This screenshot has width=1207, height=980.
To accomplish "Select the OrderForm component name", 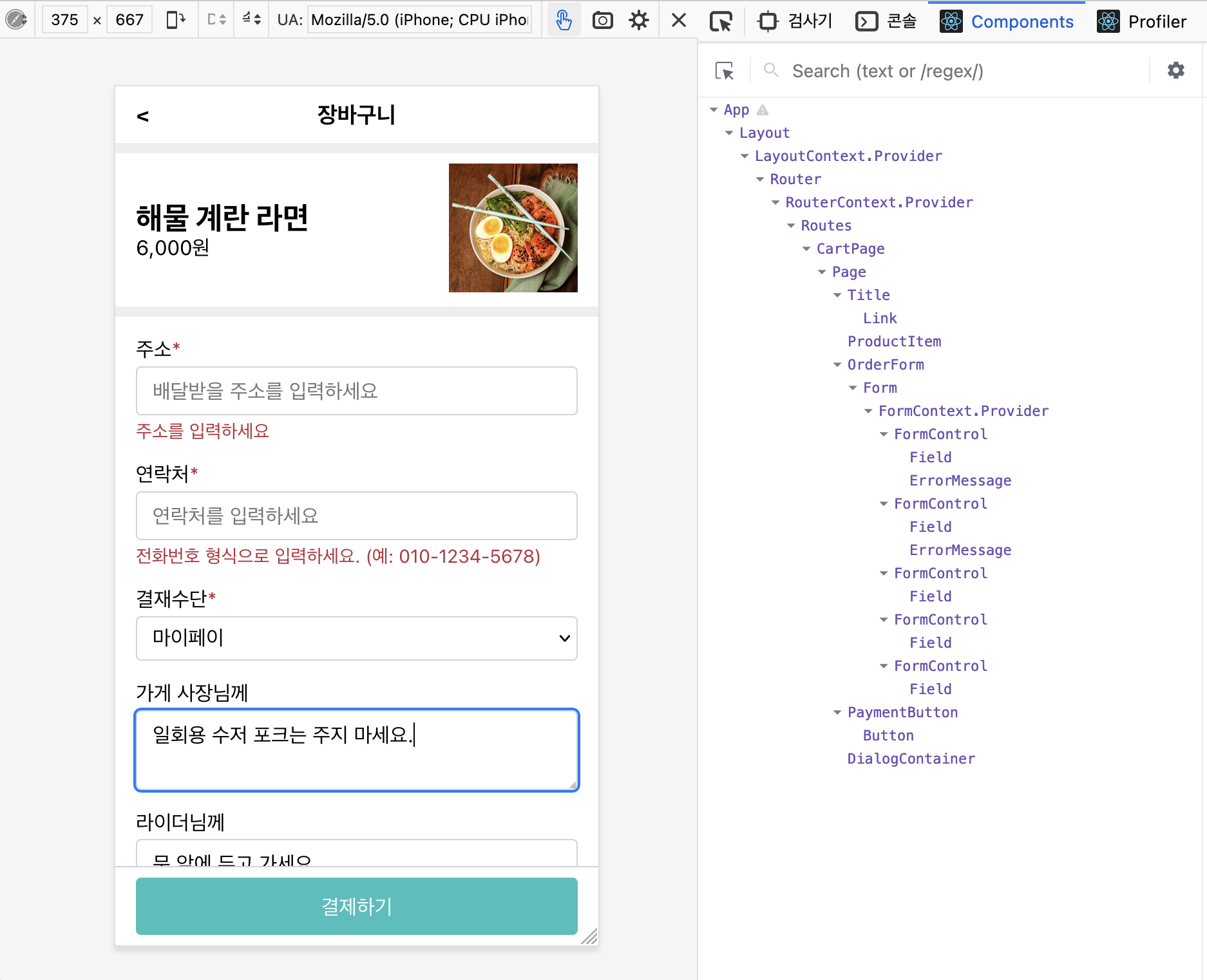I will click(886, 364).
